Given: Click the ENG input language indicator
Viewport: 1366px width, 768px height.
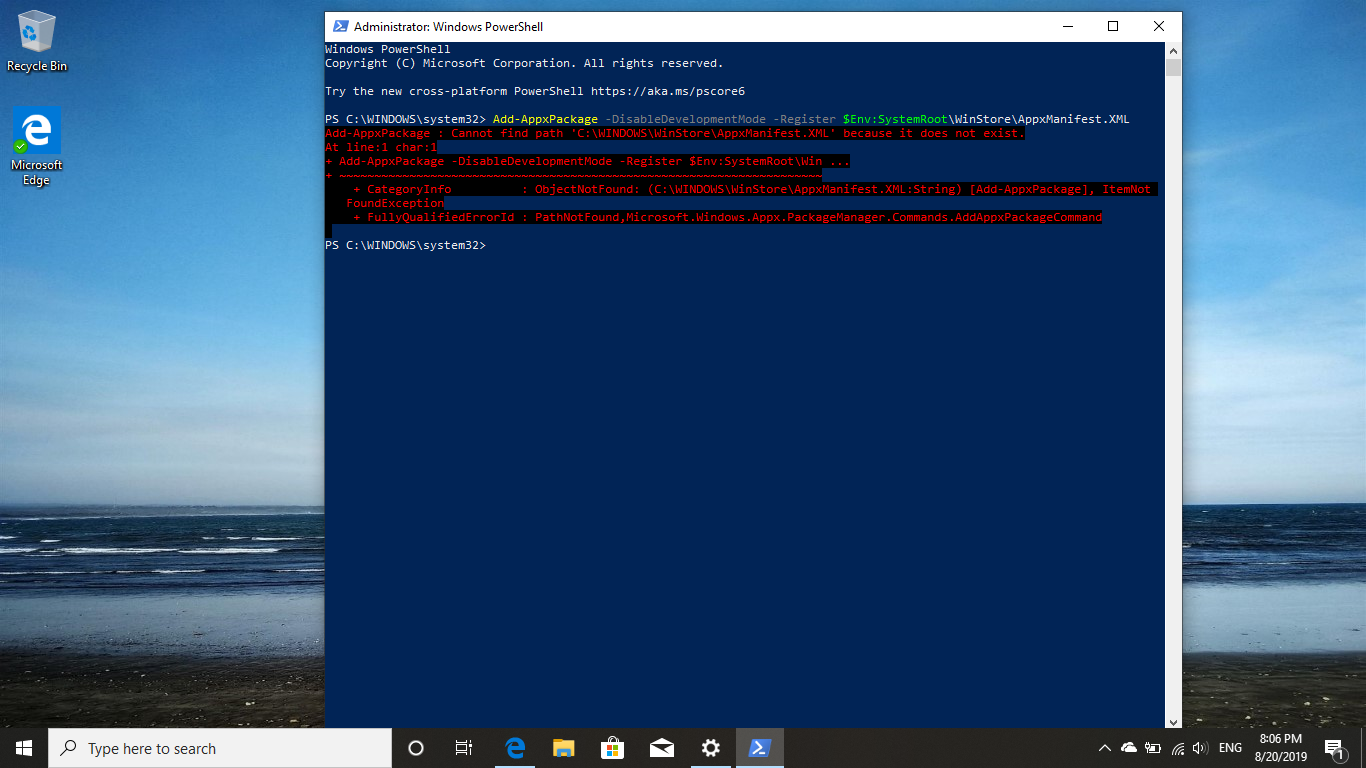Looking at the screenshot, I should tap(1230, 748).
